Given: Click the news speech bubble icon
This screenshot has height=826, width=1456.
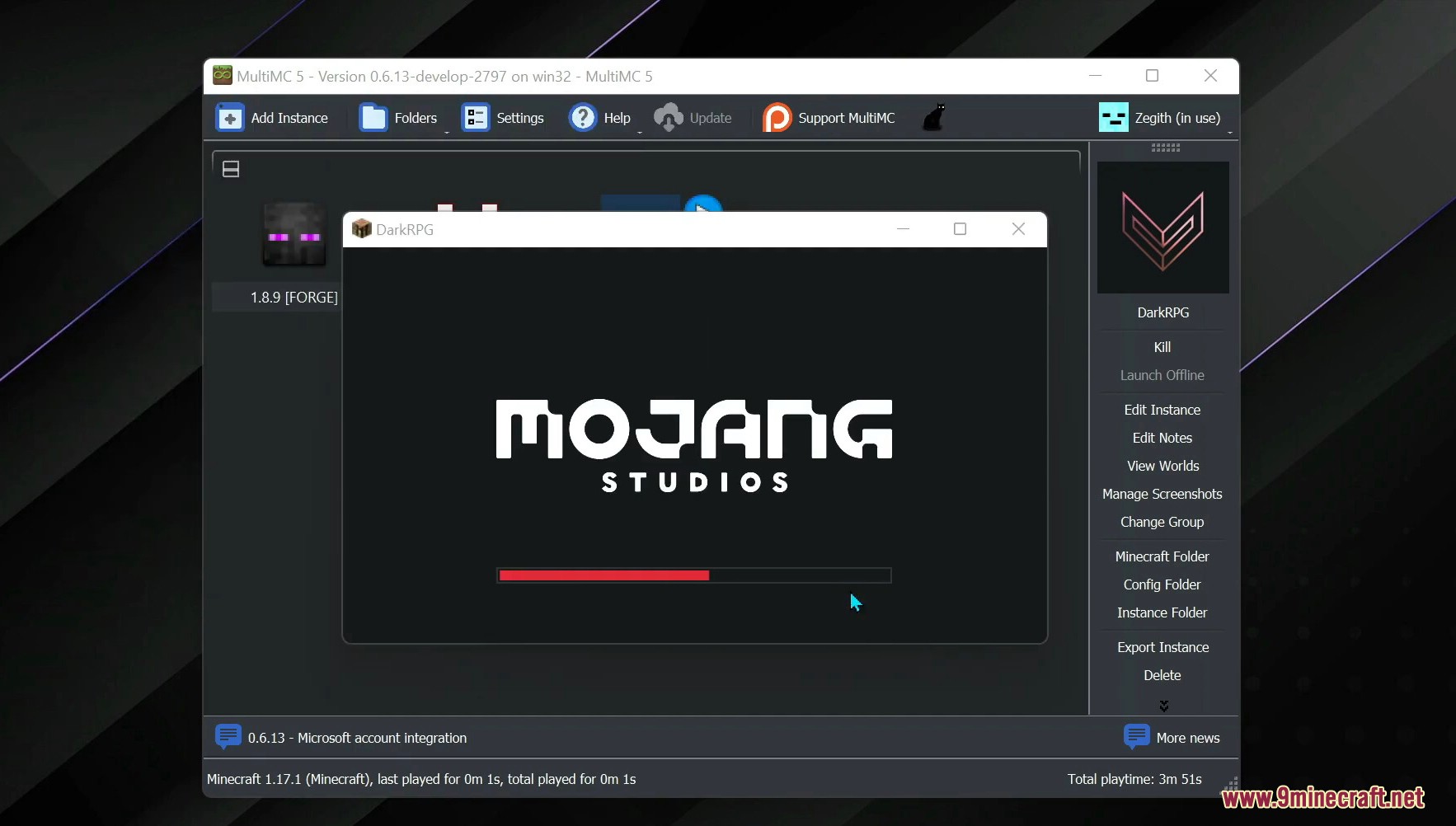Looking at the screenshot, I should [x=228, y=736].
